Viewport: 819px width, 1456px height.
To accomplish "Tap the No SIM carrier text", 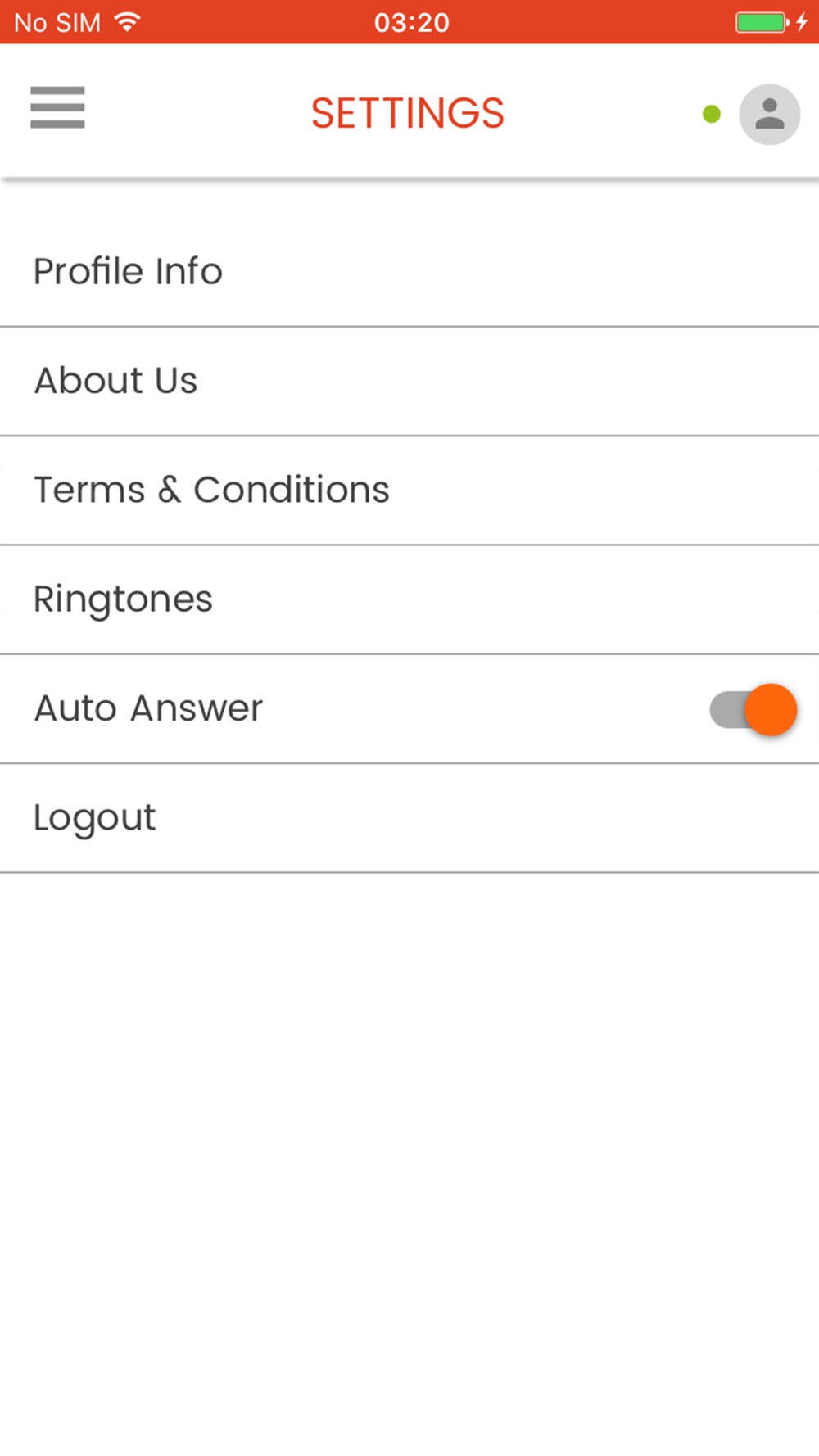I will pyautogui.click(x=57, y=22).
